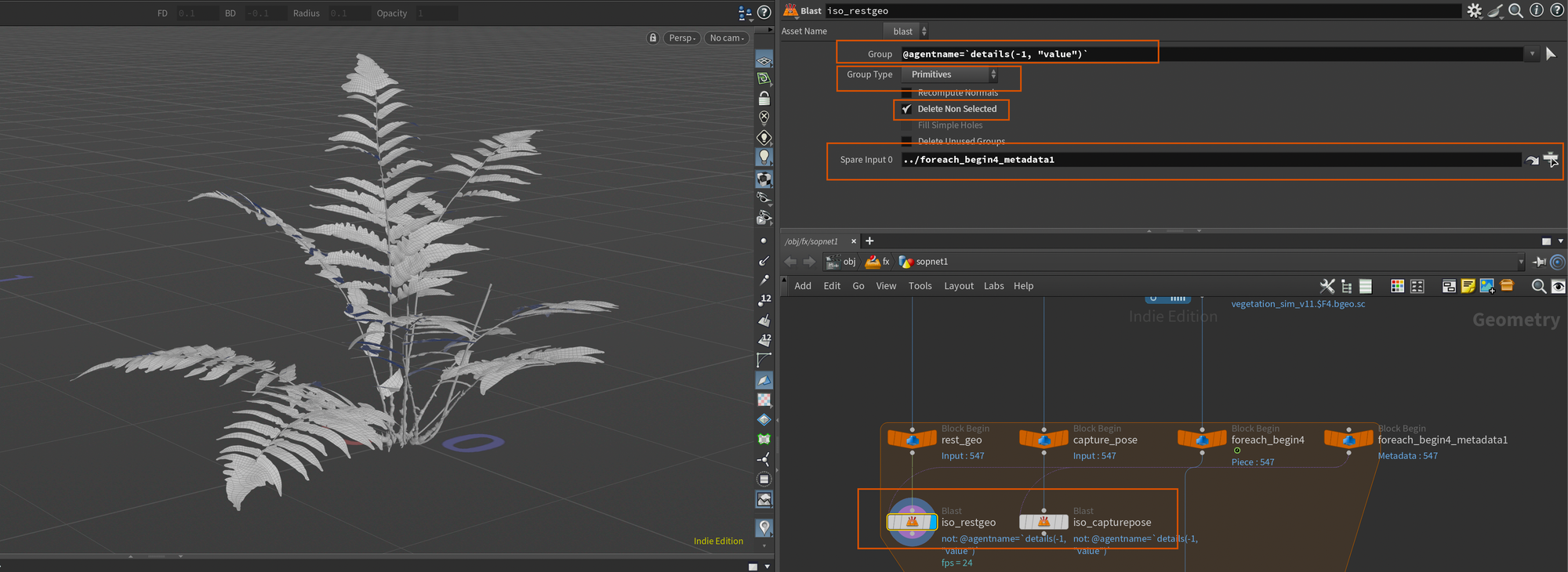This screenshot has height=572, width=1568.
Task: Add a sticky note in network editor
Action: click(x=1468, y=287)
